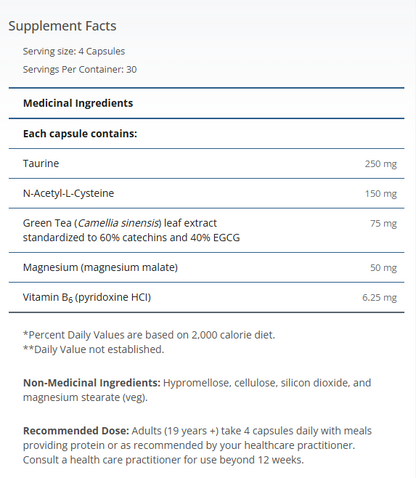Click the 50 mg magnesium amount

[x=383, y=268]
